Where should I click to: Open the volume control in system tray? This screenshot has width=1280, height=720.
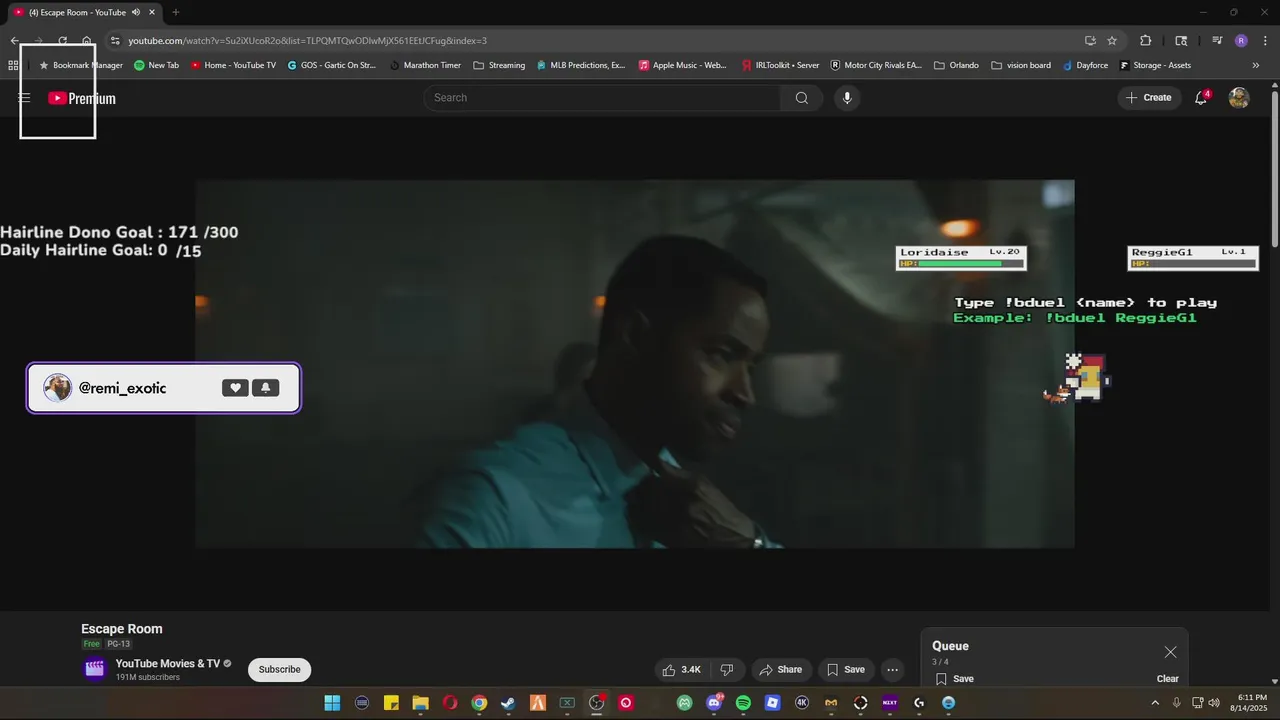pos(1215,703)
